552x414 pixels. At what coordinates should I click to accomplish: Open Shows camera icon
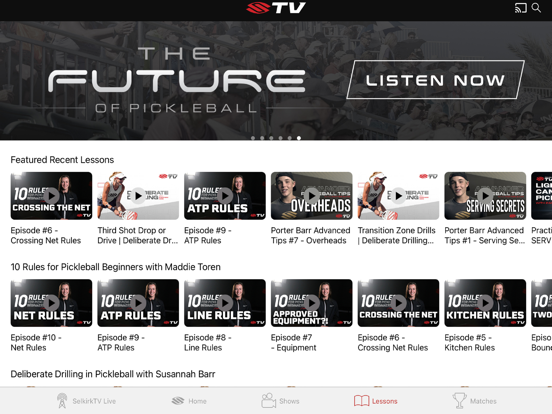(269, 401)
